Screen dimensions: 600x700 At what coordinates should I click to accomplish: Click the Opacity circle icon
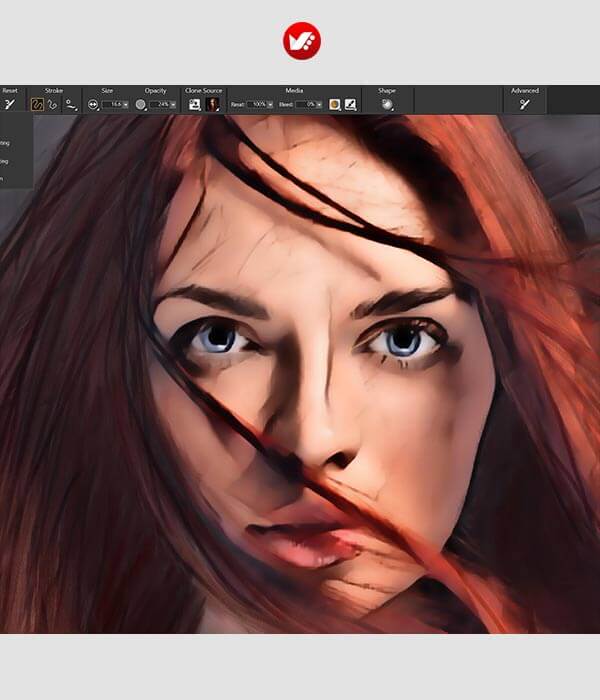click(x=141, y=104)
